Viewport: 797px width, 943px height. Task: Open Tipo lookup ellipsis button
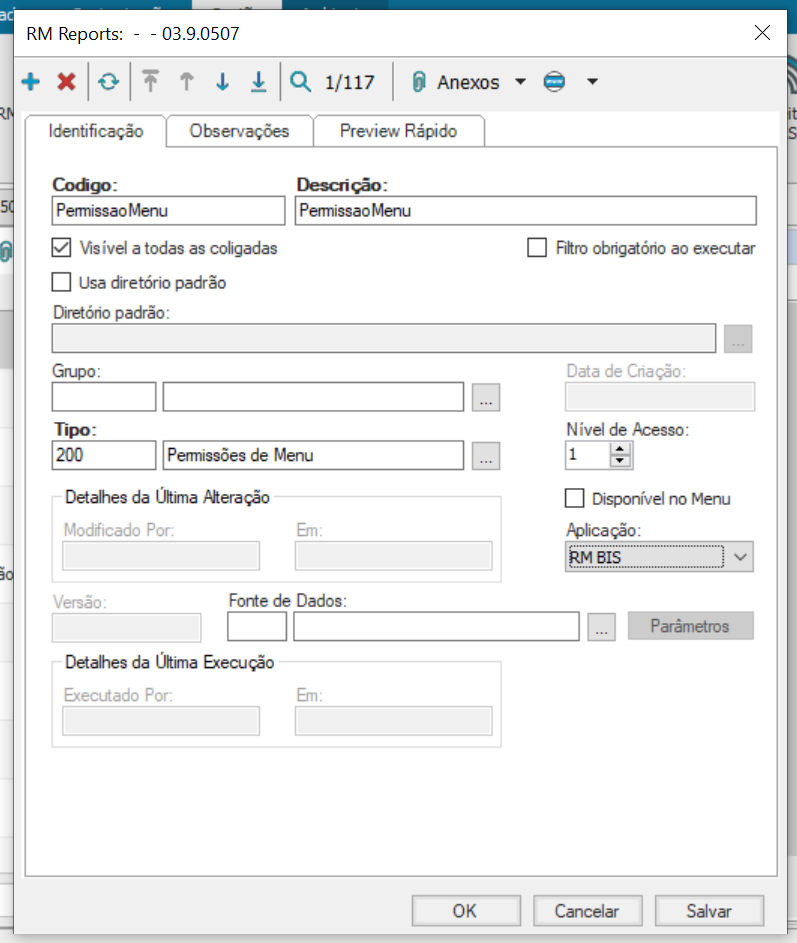[486, 455]
